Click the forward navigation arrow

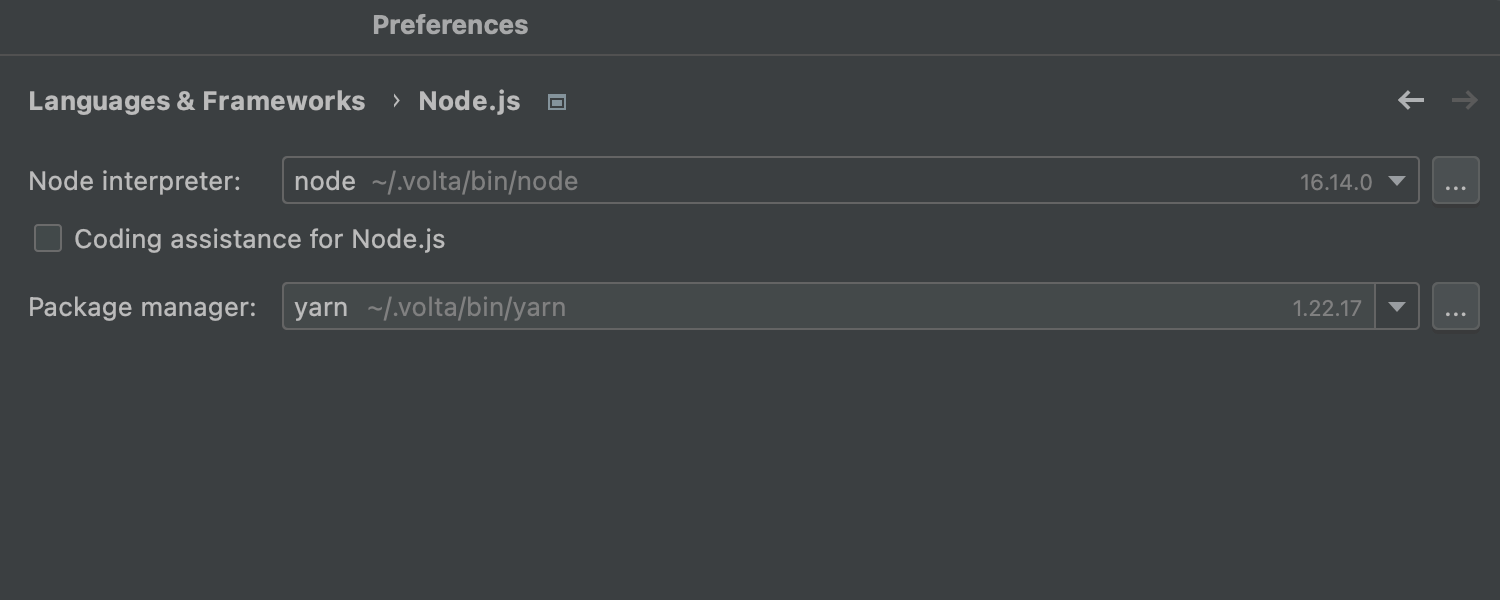[x=1465, y=100]
